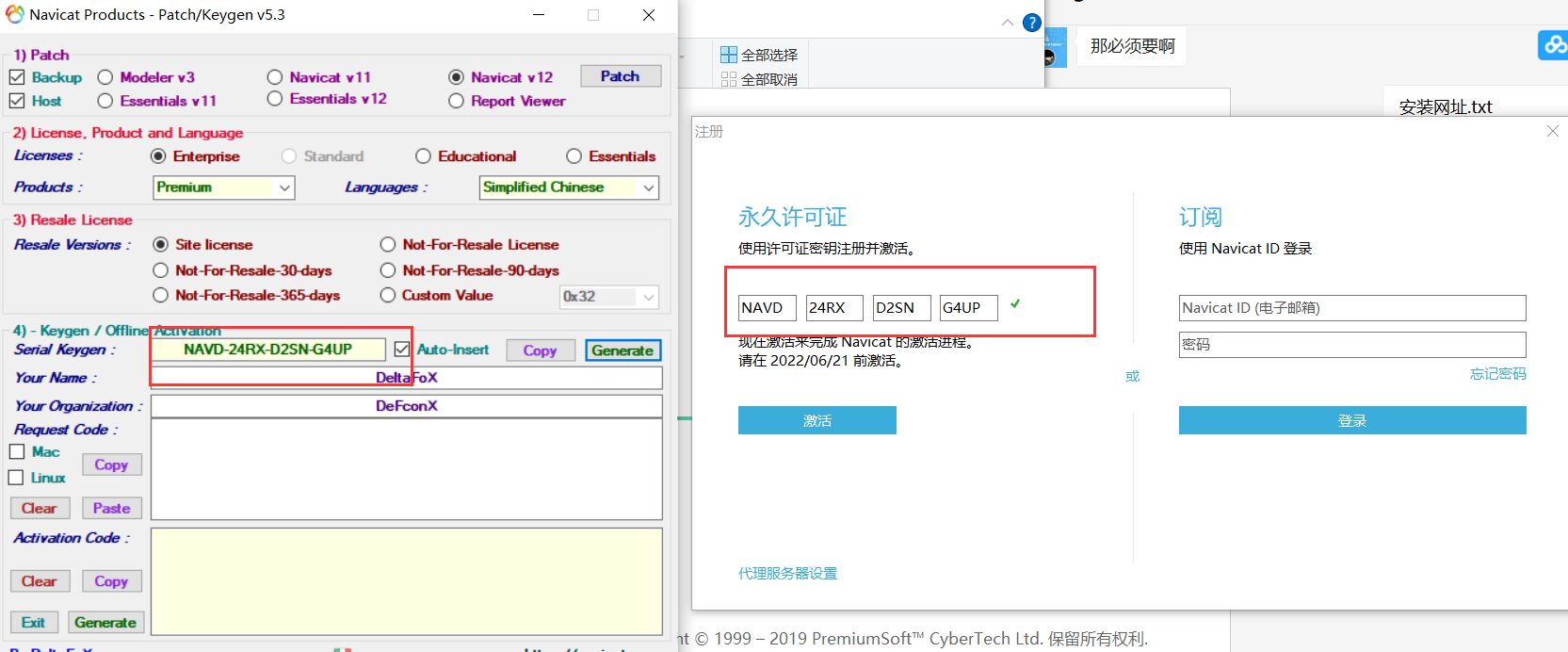Collapse the panel using the up chevron icon

(x=1008, y=23)
